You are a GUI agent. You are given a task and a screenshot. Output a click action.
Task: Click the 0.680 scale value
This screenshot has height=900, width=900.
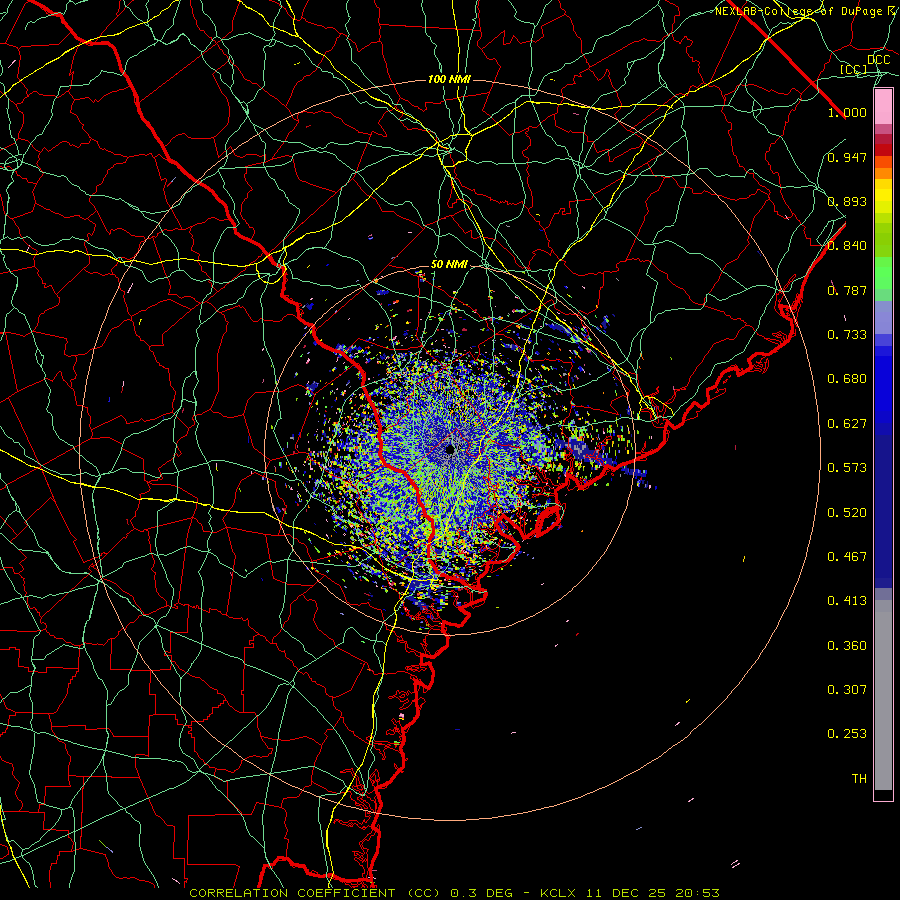(x=847, y=379)
